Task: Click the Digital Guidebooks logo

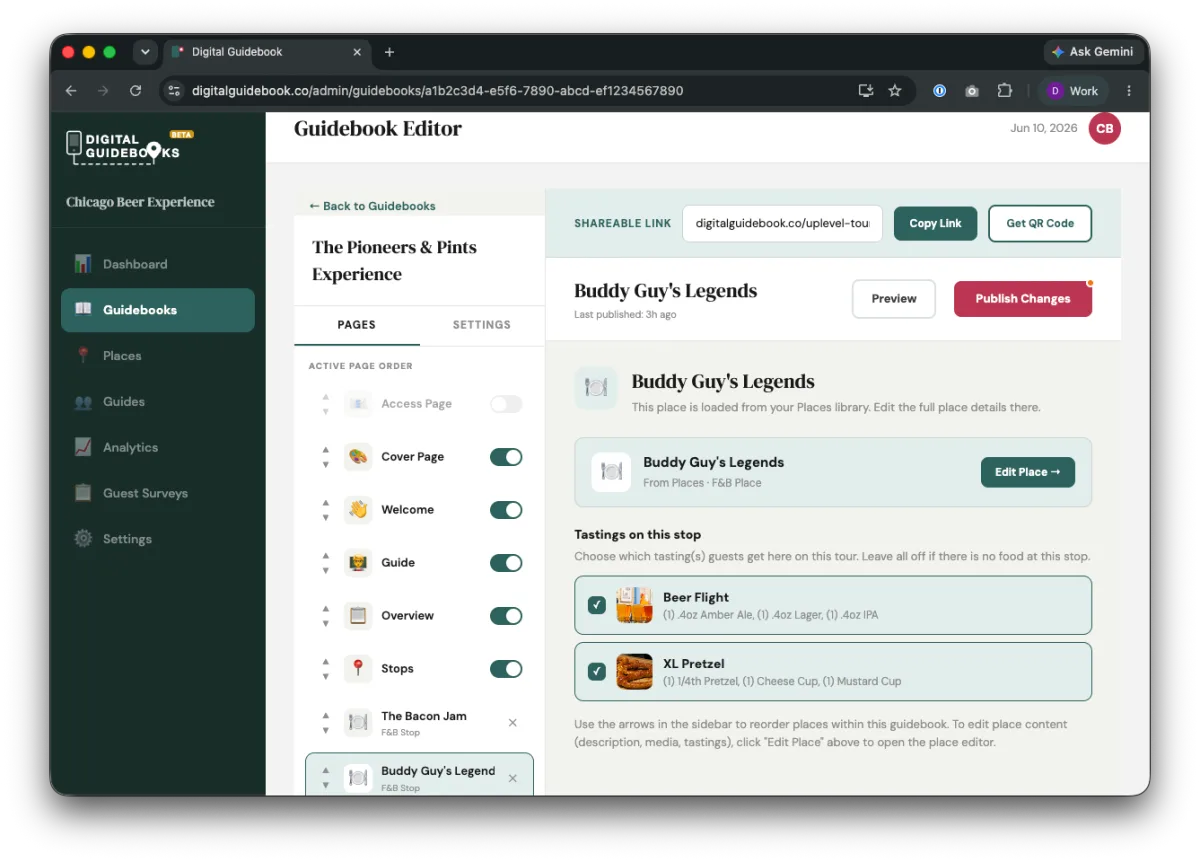Action: [x=129, y=146]
